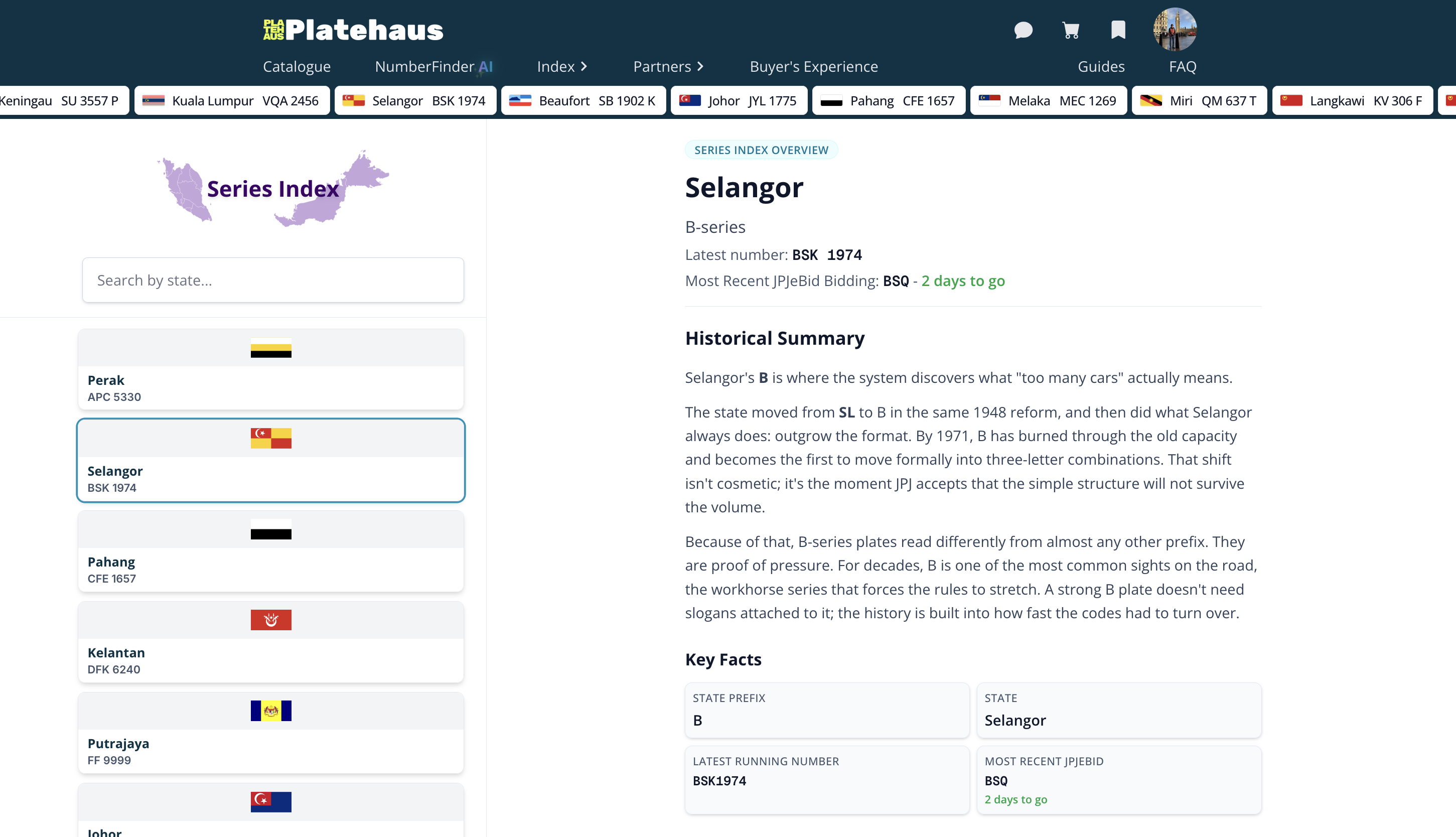The height and width of the screenshot is (837, 1456).
Task: Open the user profile avatar
Action: tap(1175, 30)
